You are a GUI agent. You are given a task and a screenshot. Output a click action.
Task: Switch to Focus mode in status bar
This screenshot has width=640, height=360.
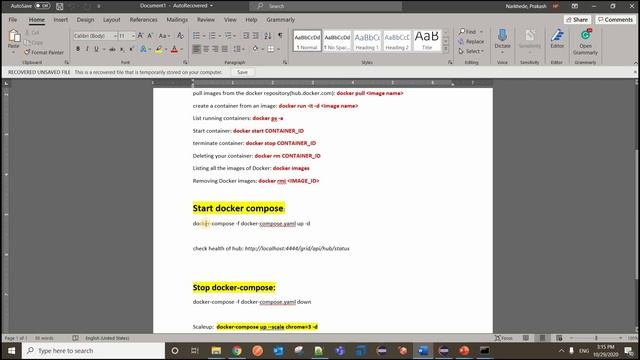point(503,338)
